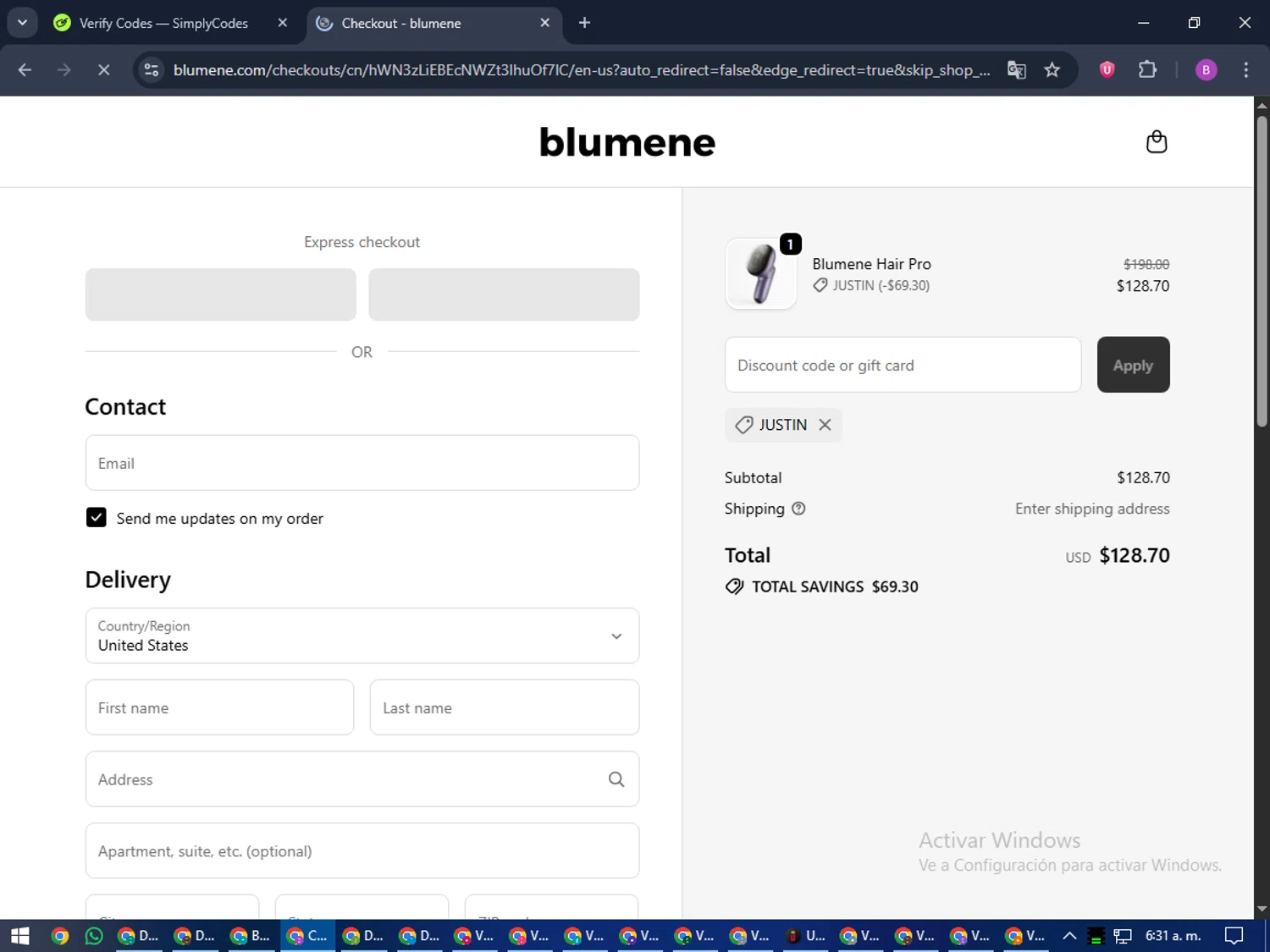Image resolution: width=1270 pixels, height=952 pixels.
Task: Open the network icon in system tray
Action: click(1123, 936)
